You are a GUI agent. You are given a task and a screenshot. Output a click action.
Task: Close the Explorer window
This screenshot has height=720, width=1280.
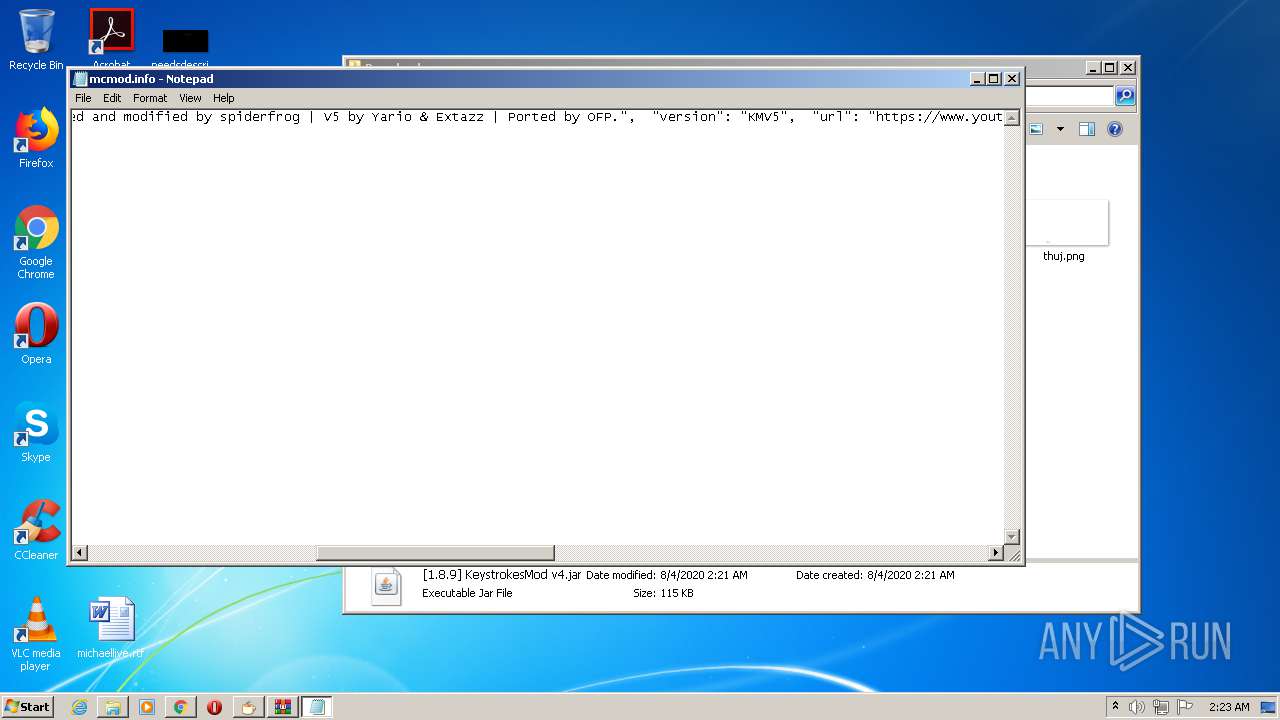click(1128, 67)
